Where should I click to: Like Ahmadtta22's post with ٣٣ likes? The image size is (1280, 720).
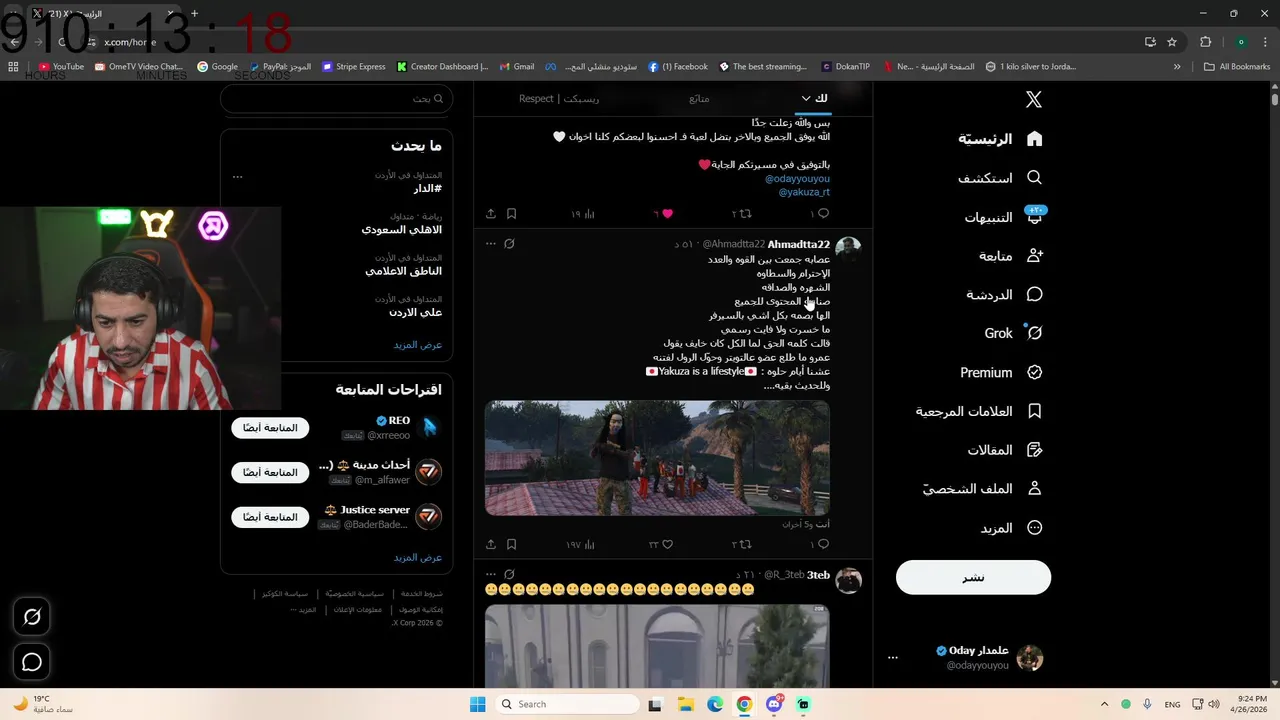[667, 544]
